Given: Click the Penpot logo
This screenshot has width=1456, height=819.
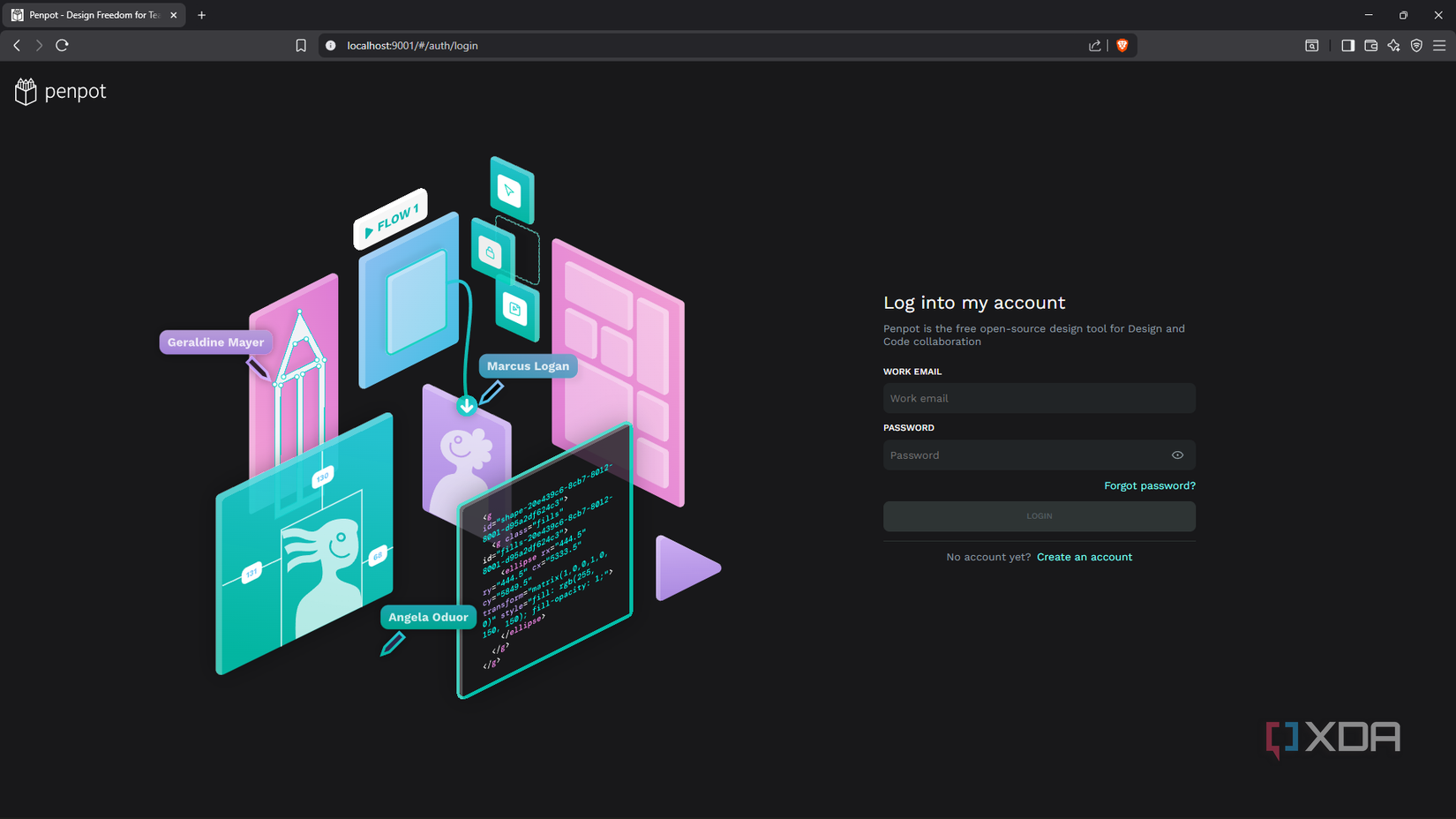Looking at the screenshot, I should pos(59,91).
